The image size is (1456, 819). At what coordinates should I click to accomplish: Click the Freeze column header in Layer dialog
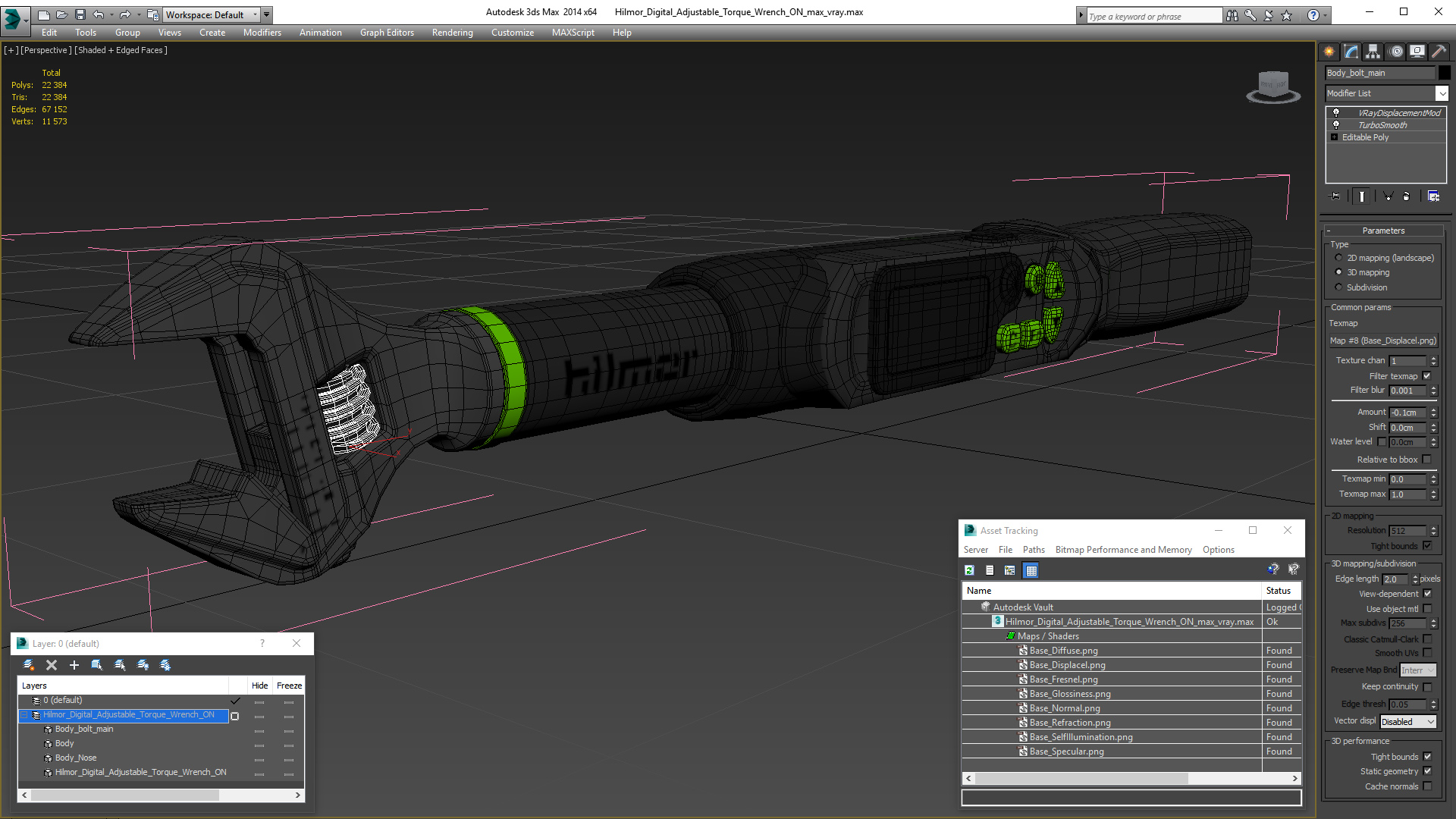(289, 686)
